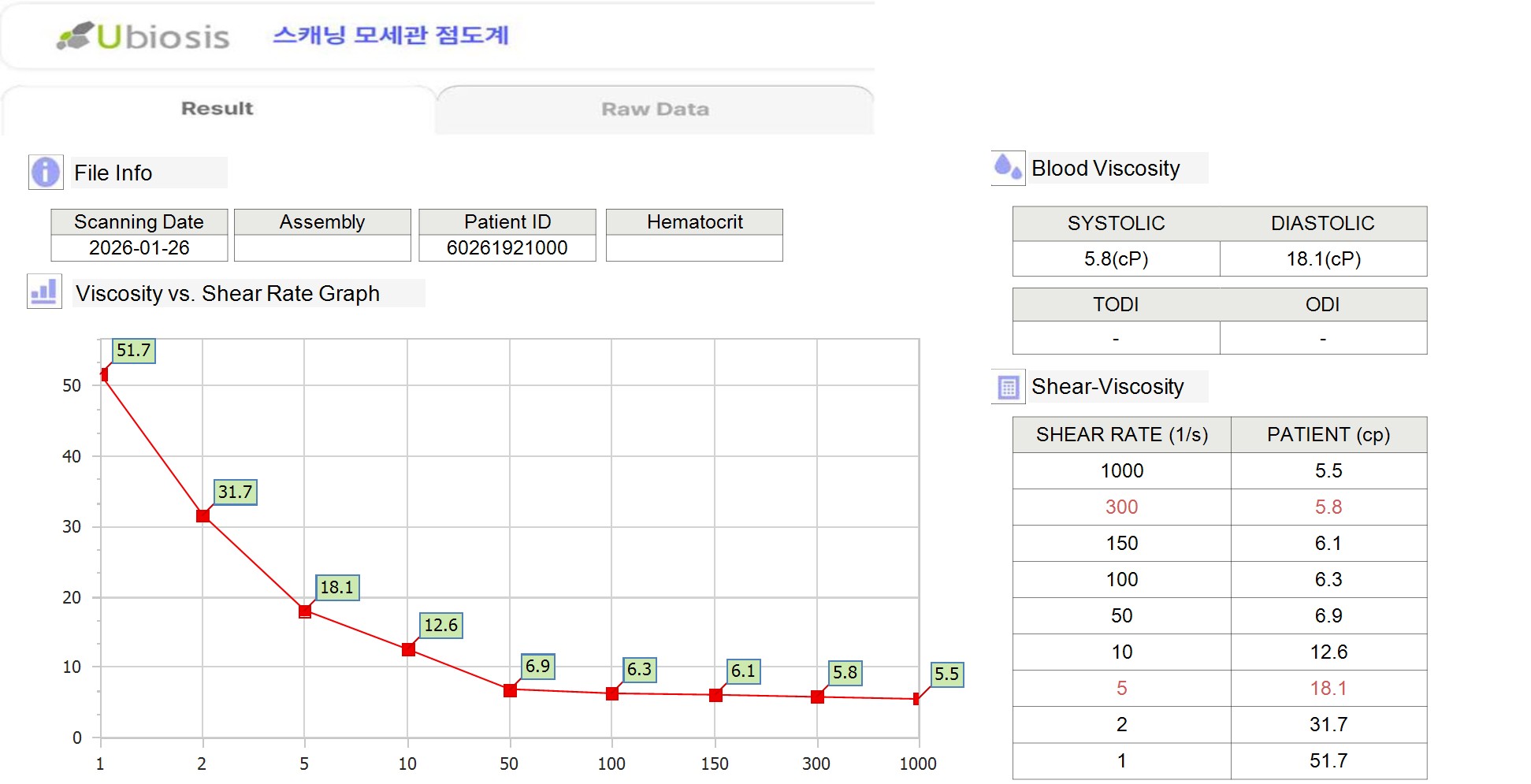Click the Scanning Date value 2026-01-26
Viewport: 1531px width, 784px height.
pyautogui.click(x=139, y=248)
